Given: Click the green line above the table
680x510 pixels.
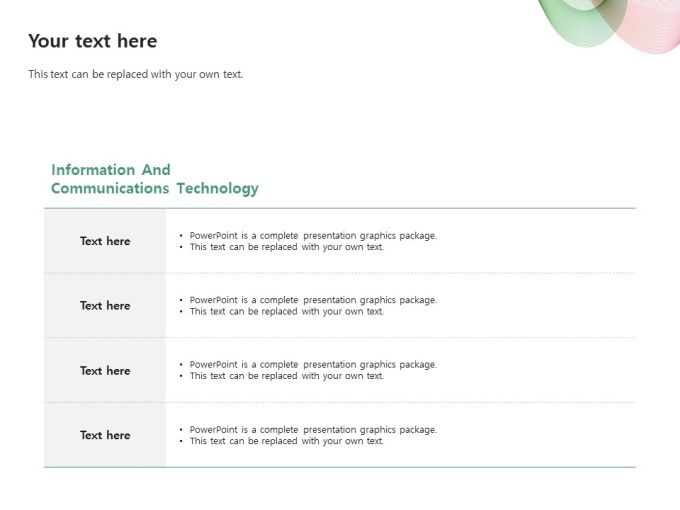Looking at the screenshot, I should (340, 208).
